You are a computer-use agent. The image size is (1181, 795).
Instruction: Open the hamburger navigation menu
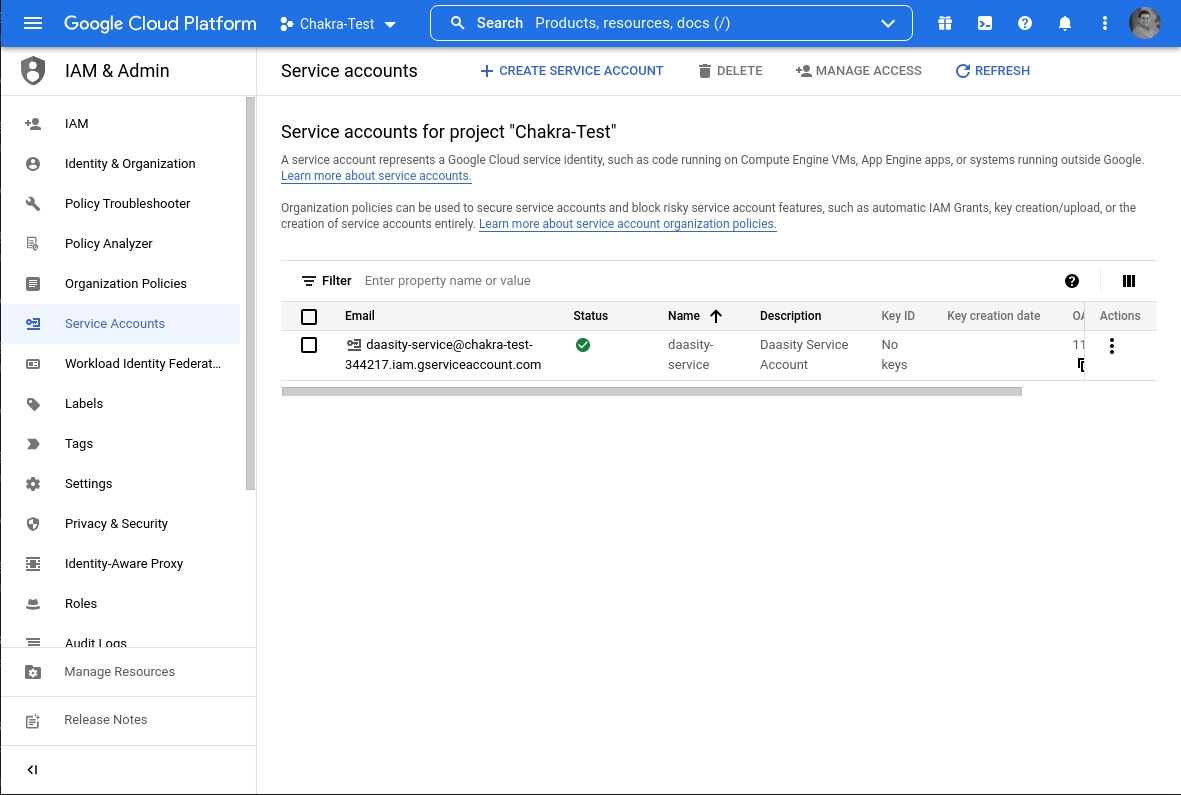click(33, 23)
